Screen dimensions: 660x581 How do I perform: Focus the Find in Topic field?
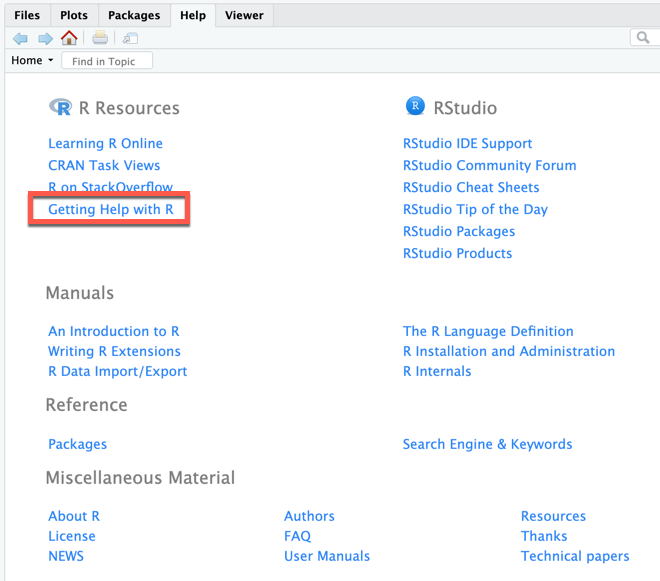pos(107,61)
